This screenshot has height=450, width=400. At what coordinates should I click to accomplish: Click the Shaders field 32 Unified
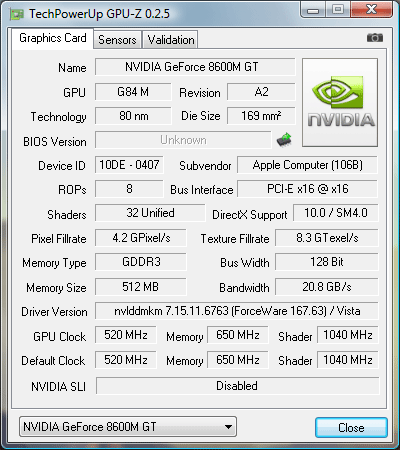[150, 213]
